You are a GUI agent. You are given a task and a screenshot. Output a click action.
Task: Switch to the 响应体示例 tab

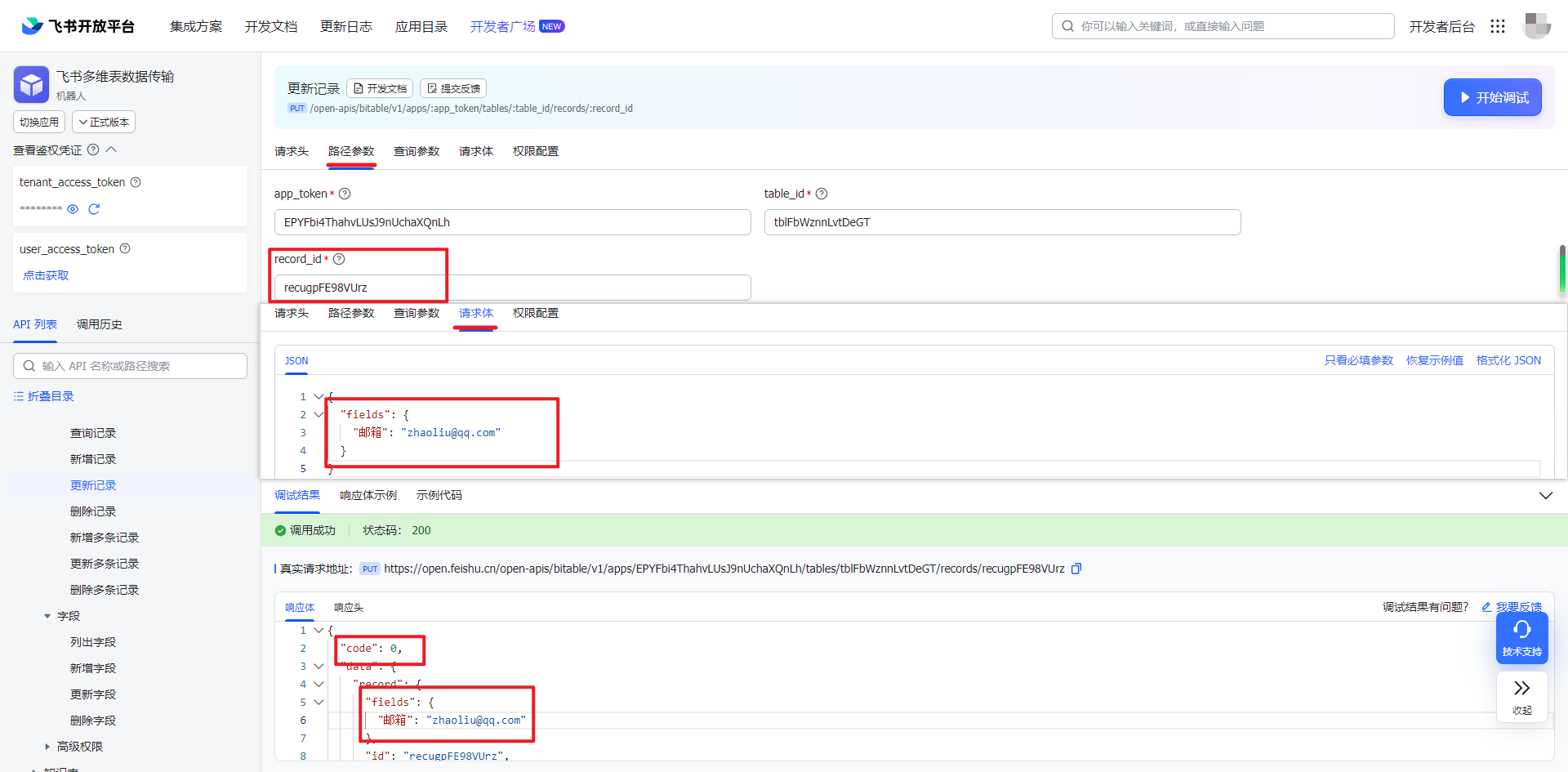[x=368, y=495]
